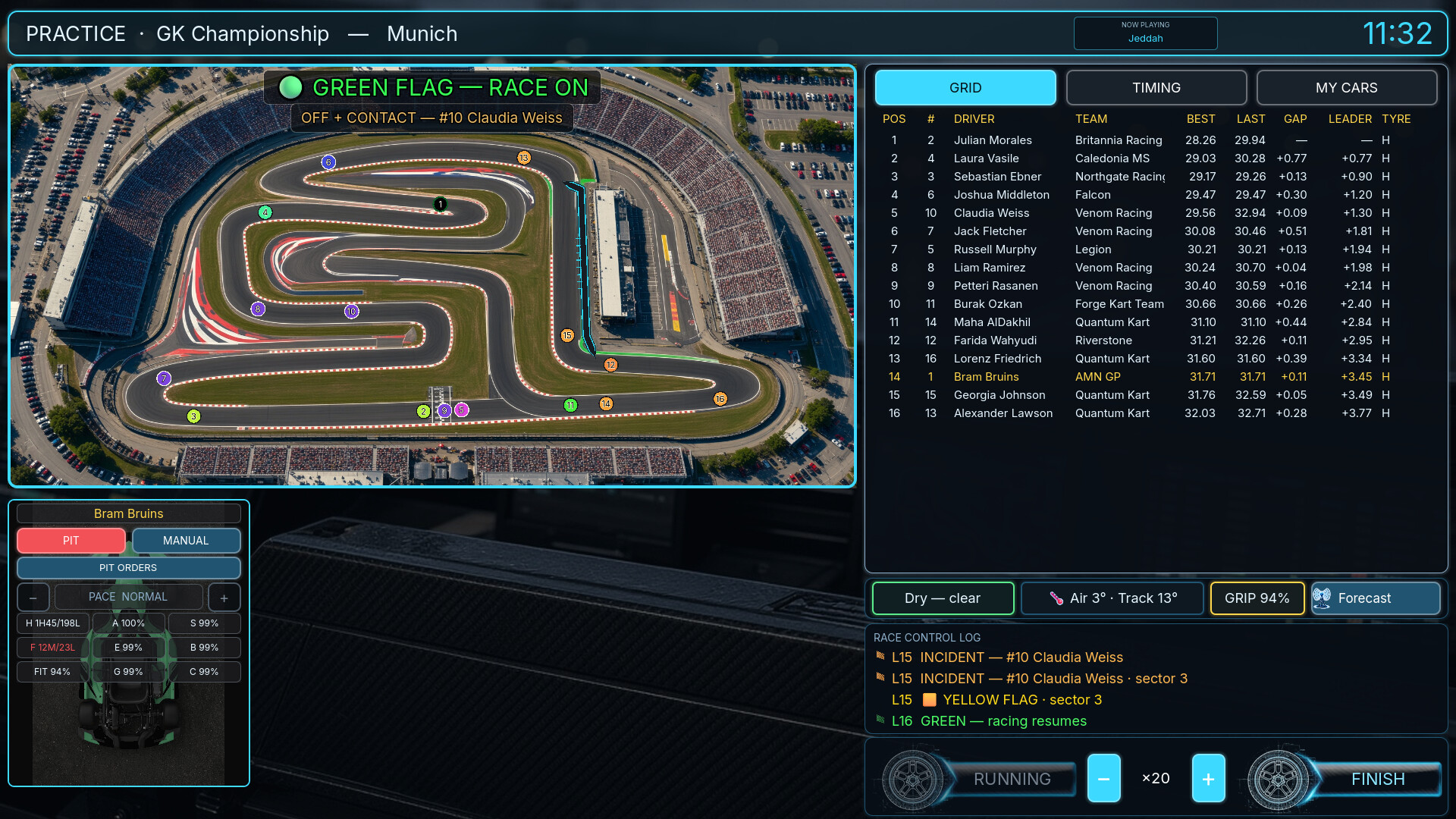
Task: Select Bram Bruins row in grid
Action: pos(1154,377)
